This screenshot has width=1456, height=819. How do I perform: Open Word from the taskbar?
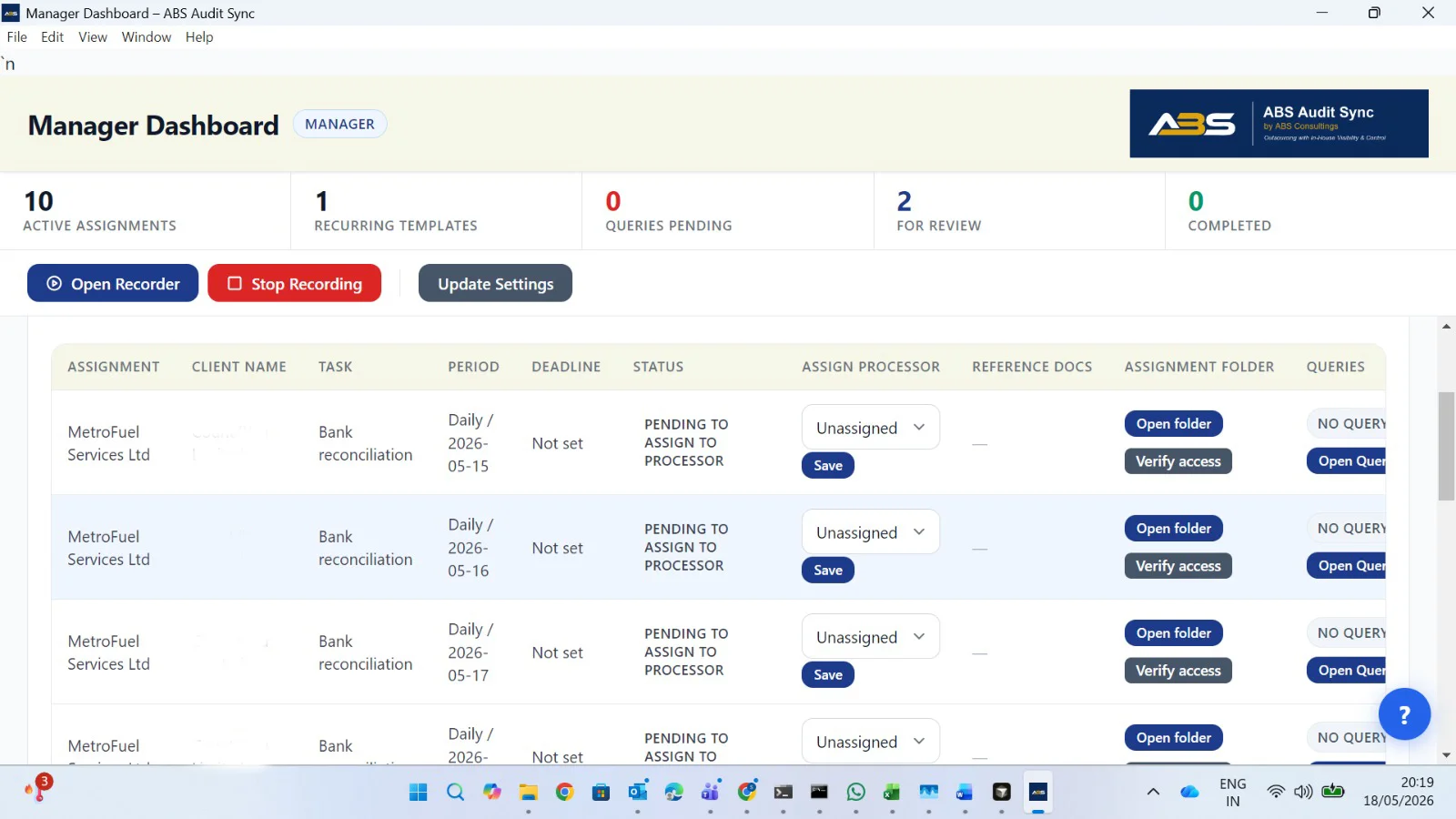pyautogui.click(x=965, y=793)
